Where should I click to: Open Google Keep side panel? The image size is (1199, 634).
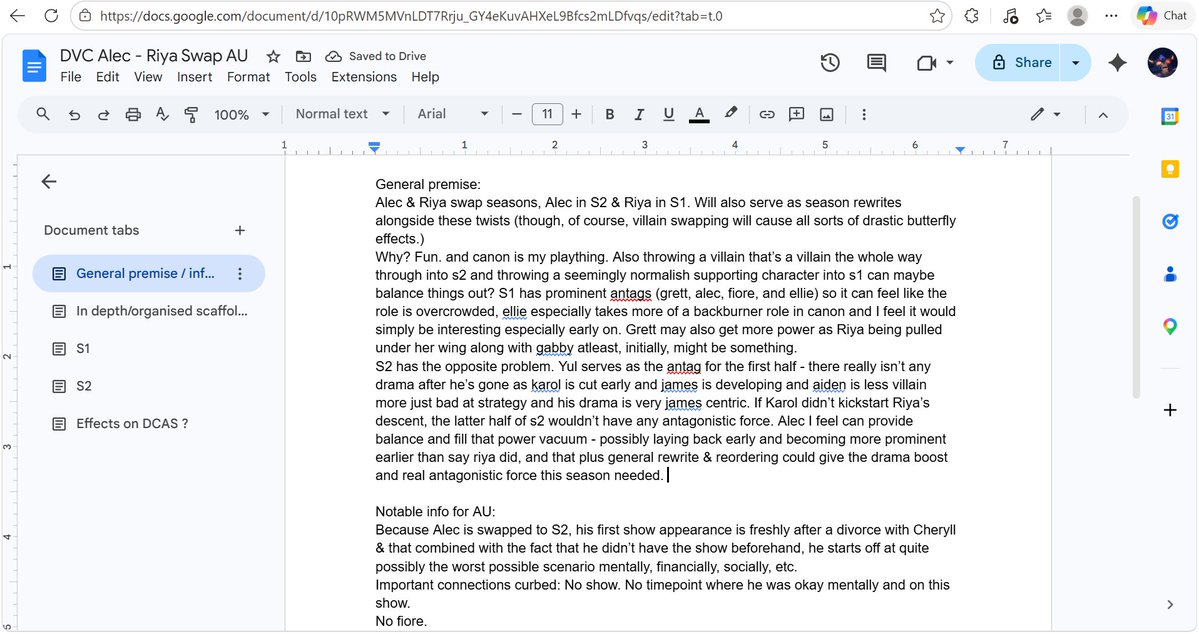point(1170,169)
